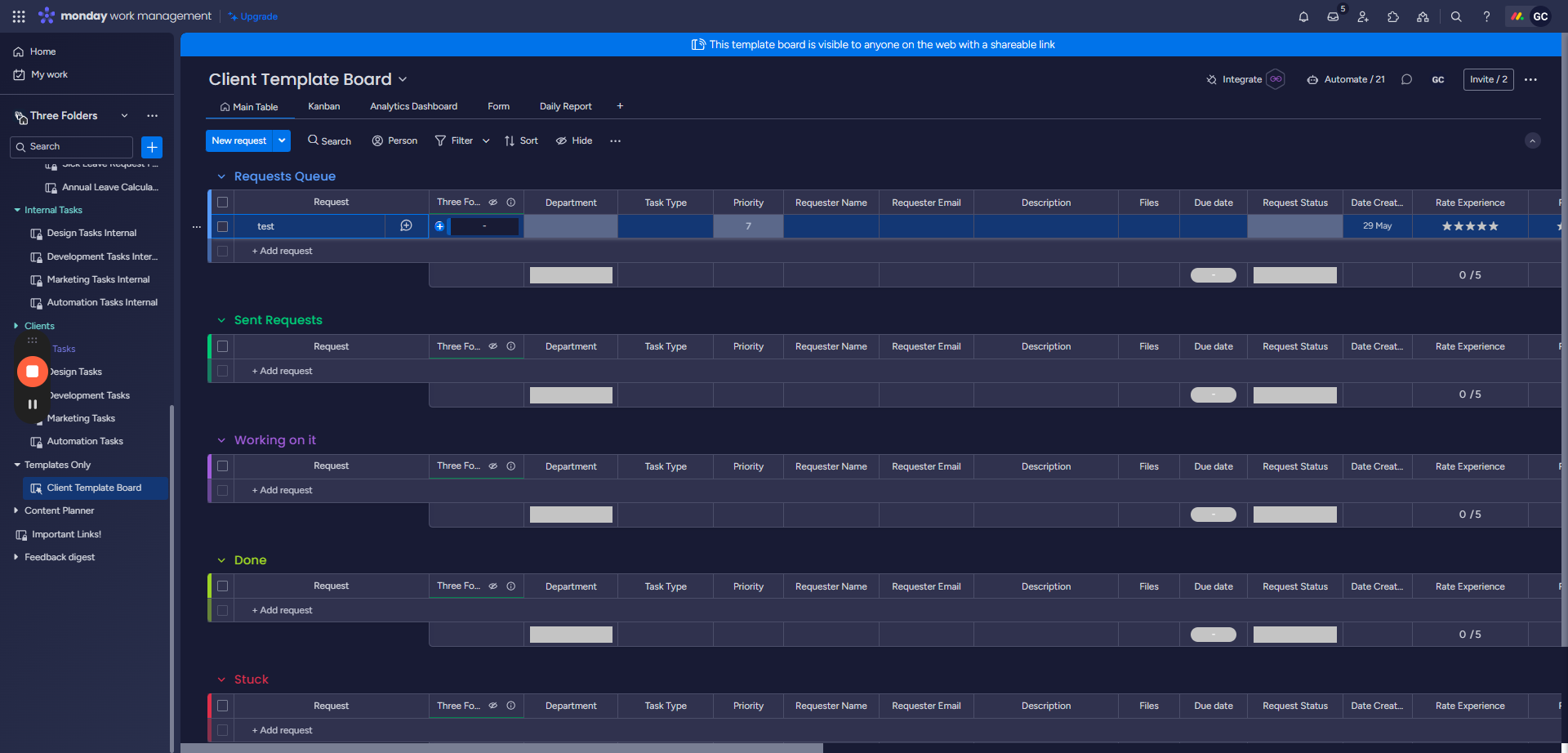Switch to the Kanban tab
The height and width of the screenshot is (753, 1568).
pos(324,106)
